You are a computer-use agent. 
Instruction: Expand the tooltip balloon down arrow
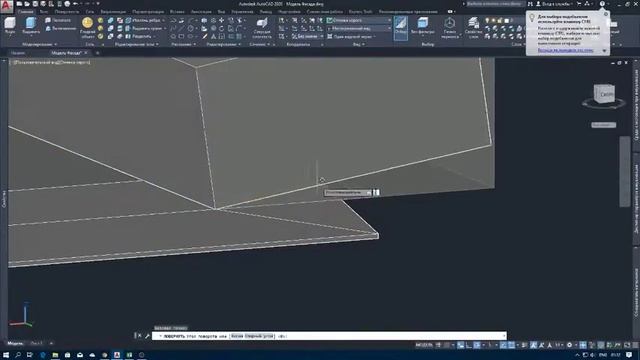pyautogui.click(x=604, y=51)
